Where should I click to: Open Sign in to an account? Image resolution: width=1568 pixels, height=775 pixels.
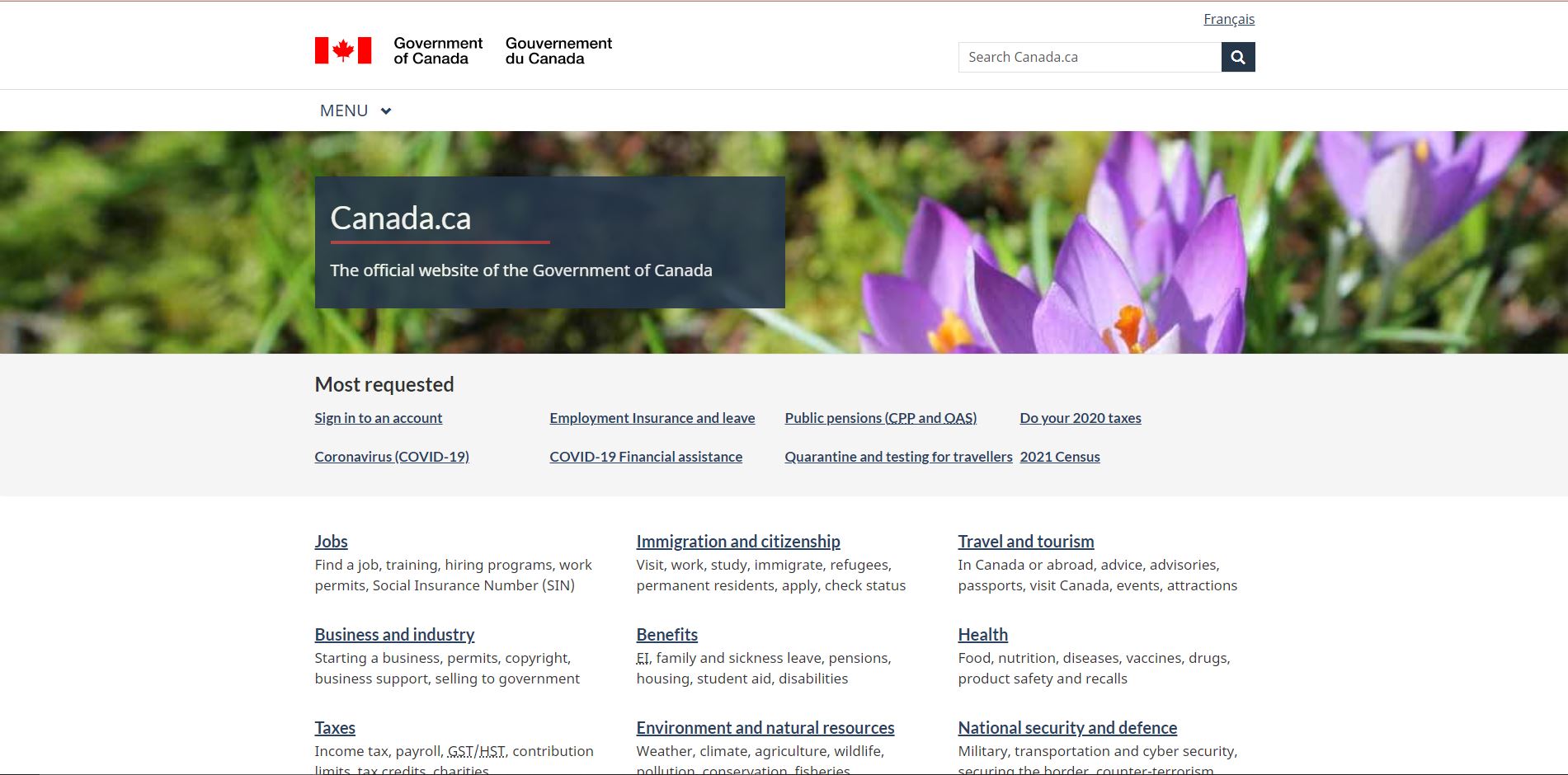coord(379,418)
